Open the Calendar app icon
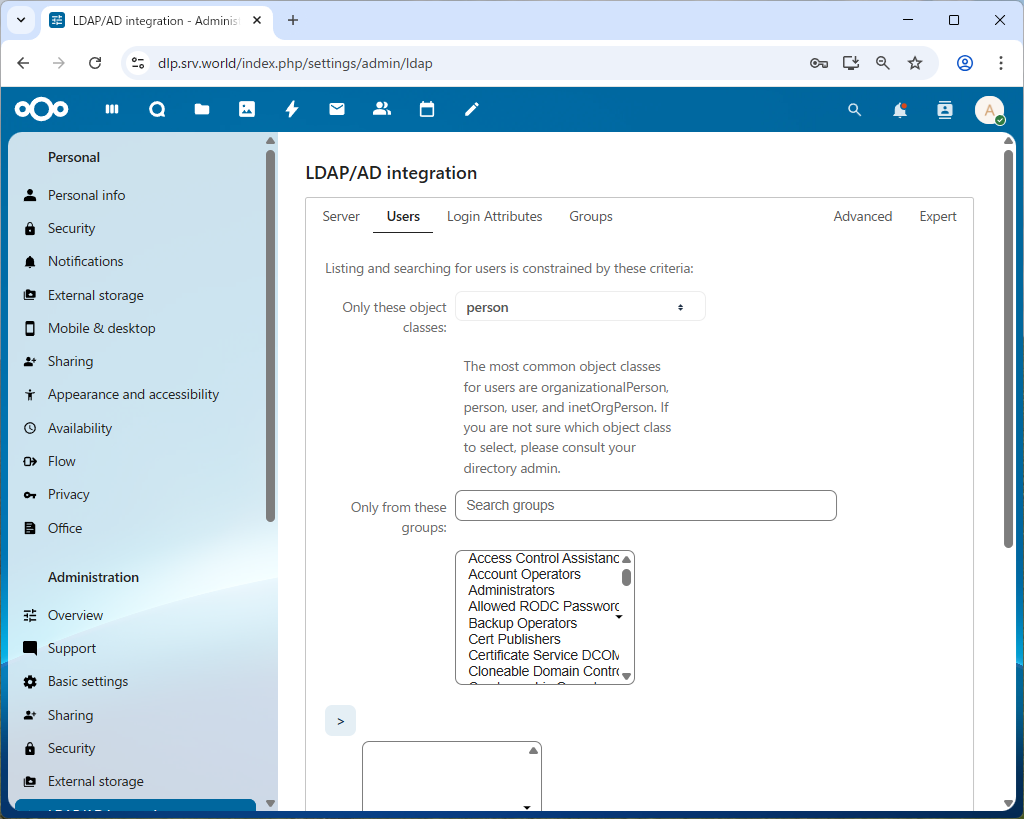The height and width of the screenshot is (819, 1024). point(427,110)
